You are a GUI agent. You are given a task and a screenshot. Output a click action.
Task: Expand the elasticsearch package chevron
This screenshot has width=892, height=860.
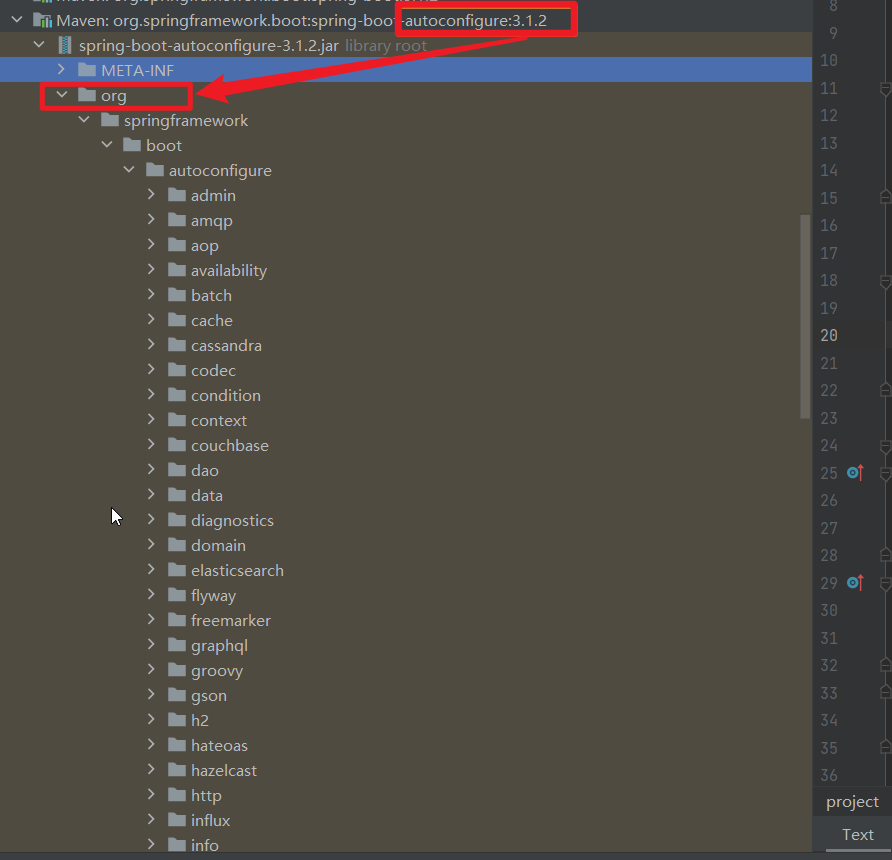(x=151, y=569)
